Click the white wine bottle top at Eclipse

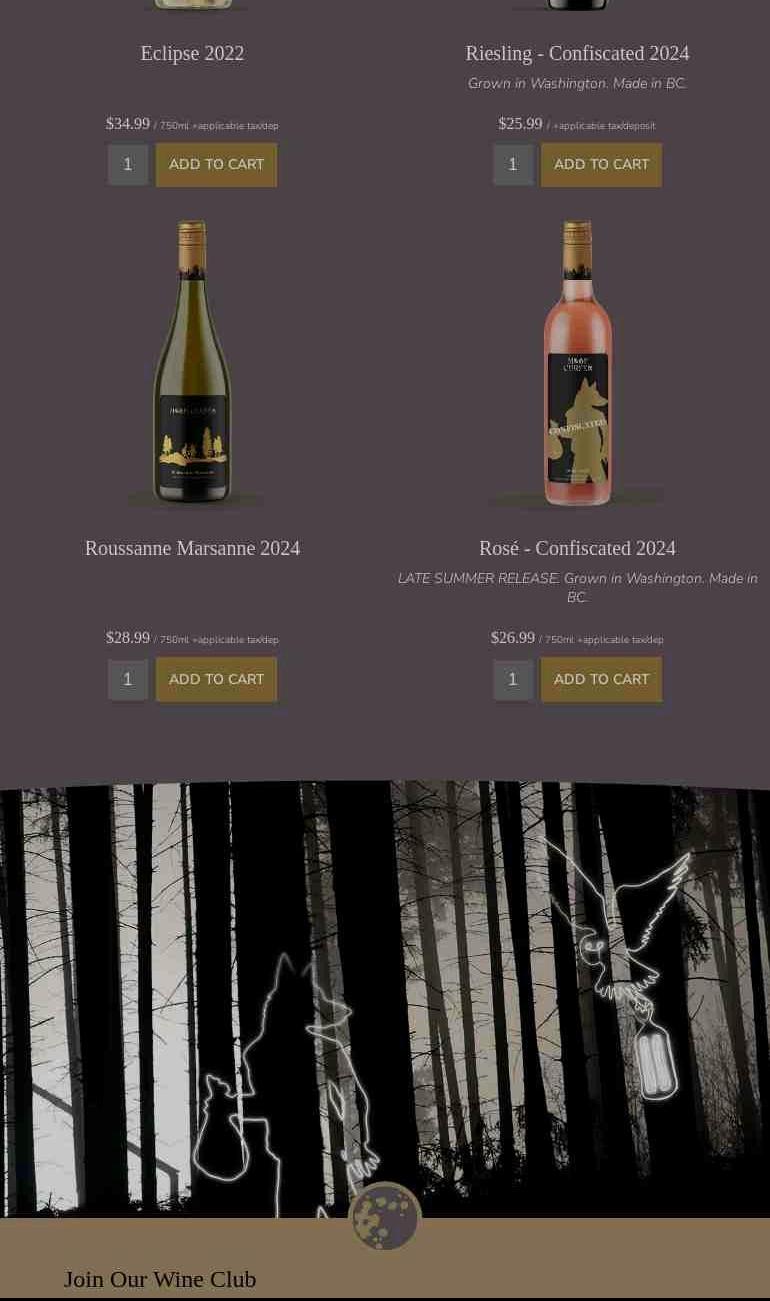(192, 6)
